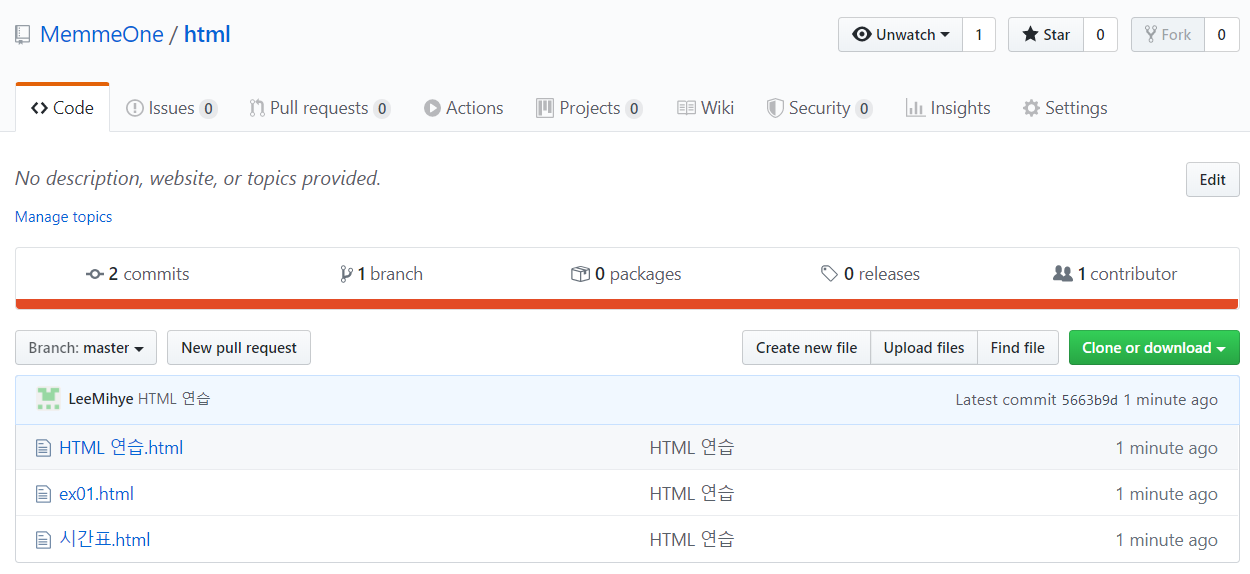Click the watchers count 1

[x=979, y=35]
